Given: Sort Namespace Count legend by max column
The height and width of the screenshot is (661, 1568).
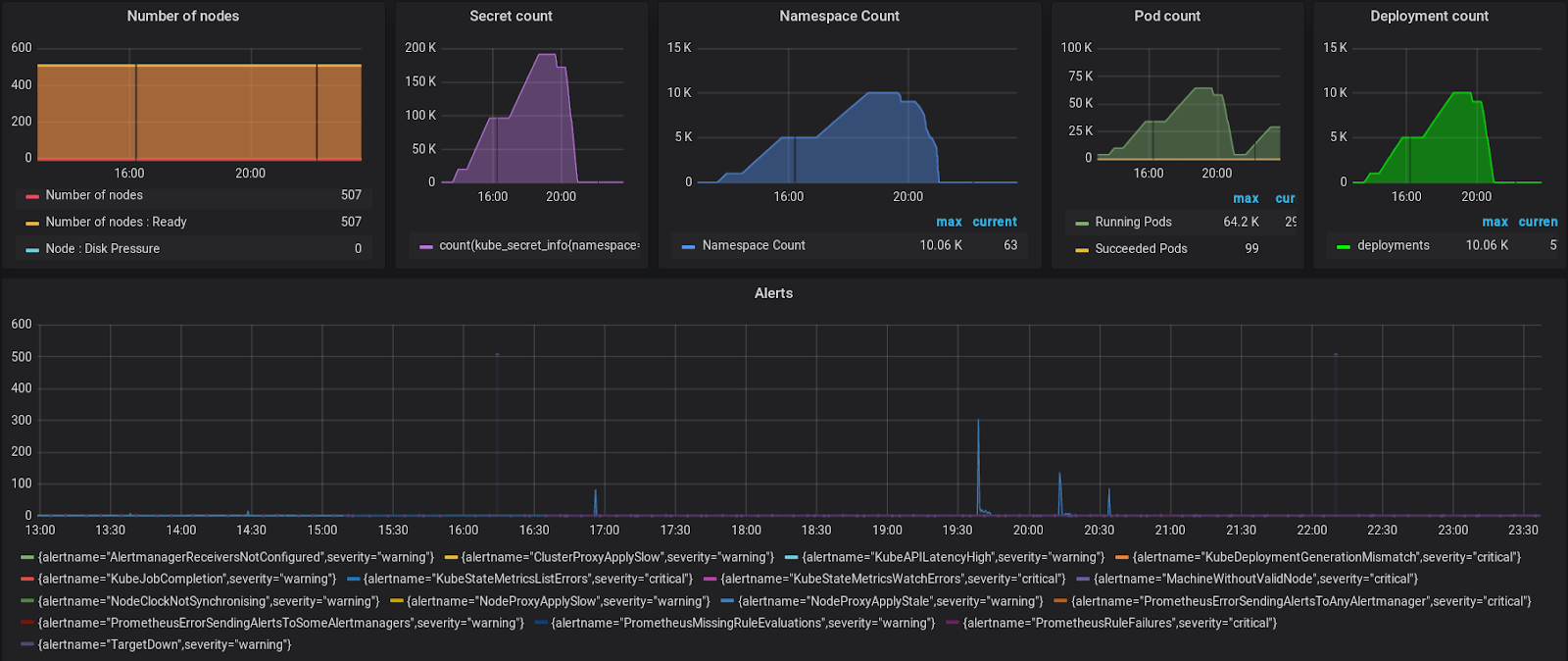Looking at the screenshot, I should coord(949,222).
